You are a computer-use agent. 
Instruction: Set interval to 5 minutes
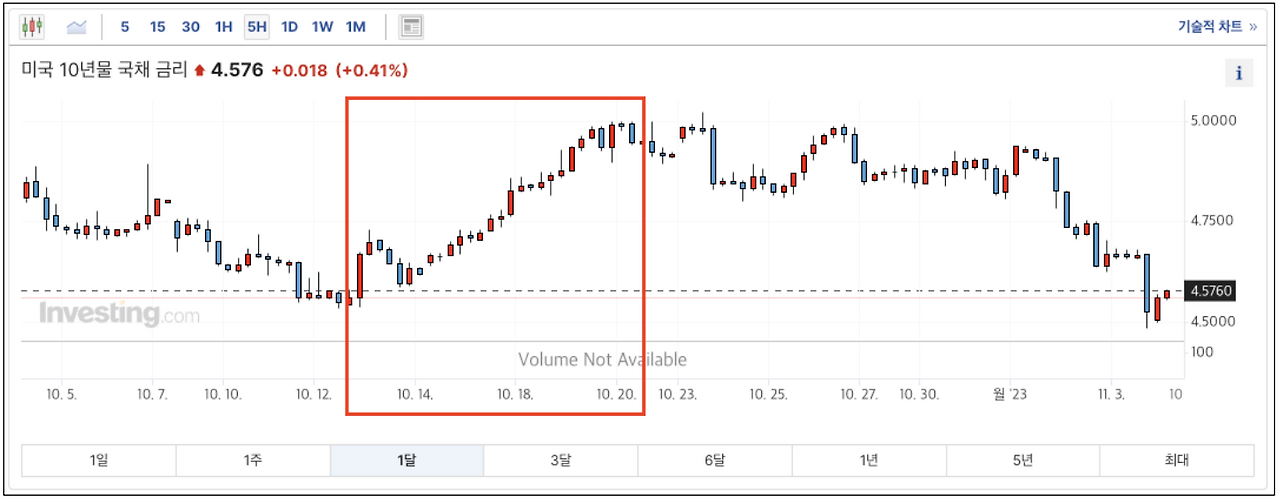pos(124,27)
